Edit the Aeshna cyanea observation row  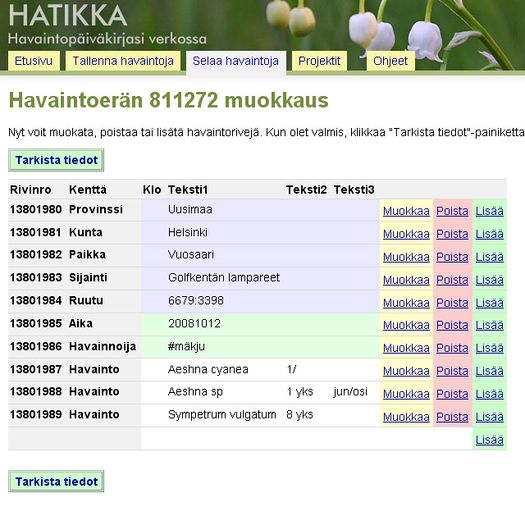(406, 371)
